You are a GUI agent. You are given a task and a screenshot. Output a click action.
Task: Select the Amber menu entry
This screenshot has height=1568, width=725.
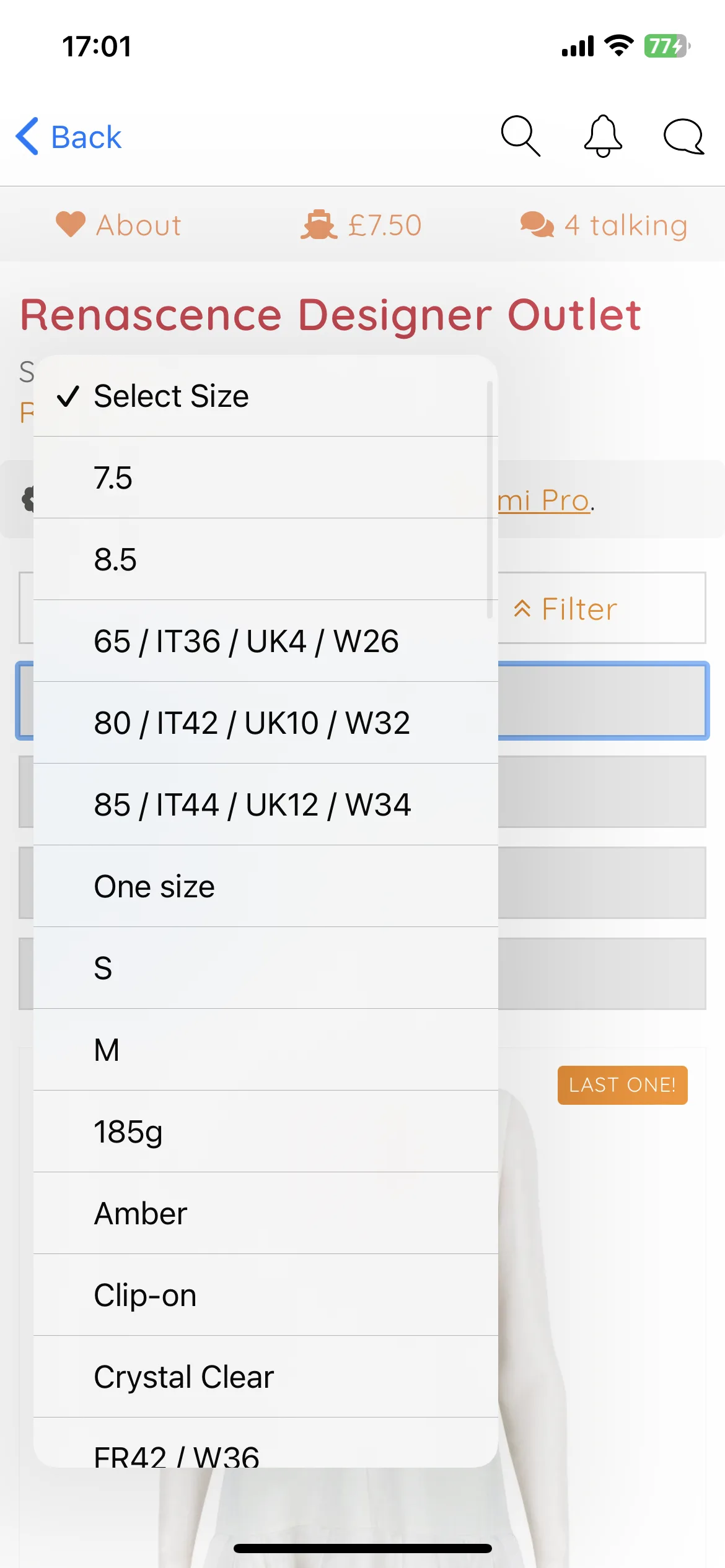[266, 1213]
